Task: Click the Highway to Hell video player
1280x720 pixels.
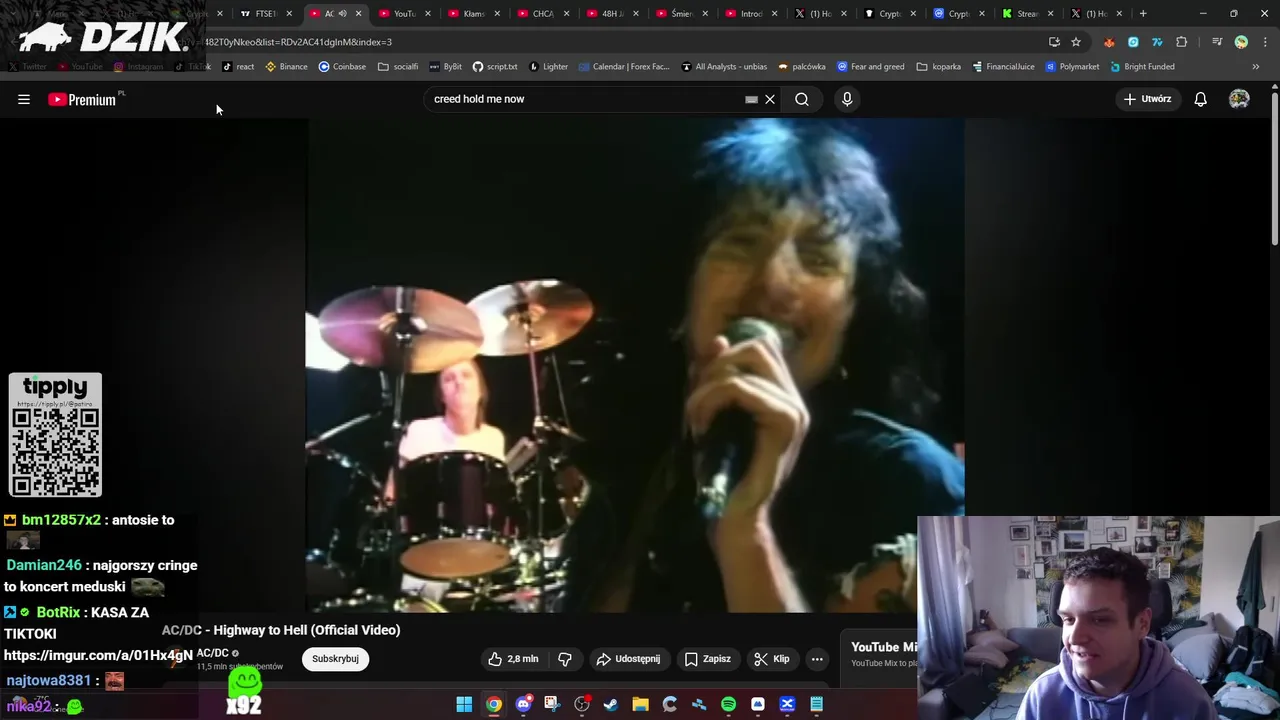Action: pyautogui.click(x=635, y=365)
